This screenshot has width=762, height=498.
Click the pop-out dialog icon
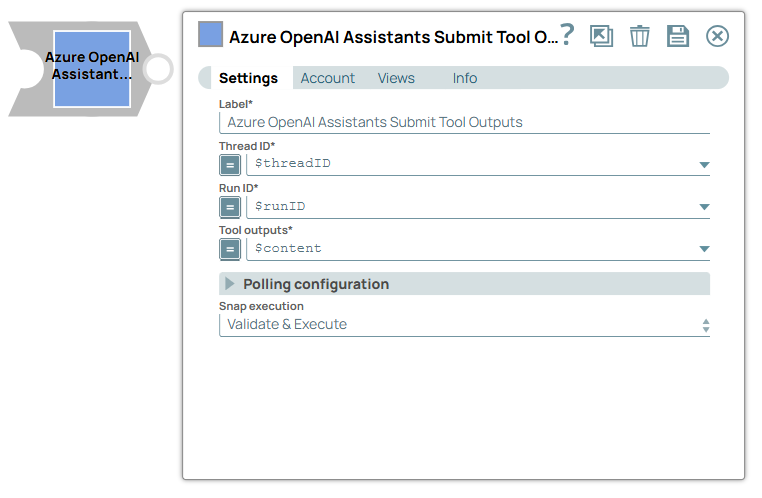point(601,37)
